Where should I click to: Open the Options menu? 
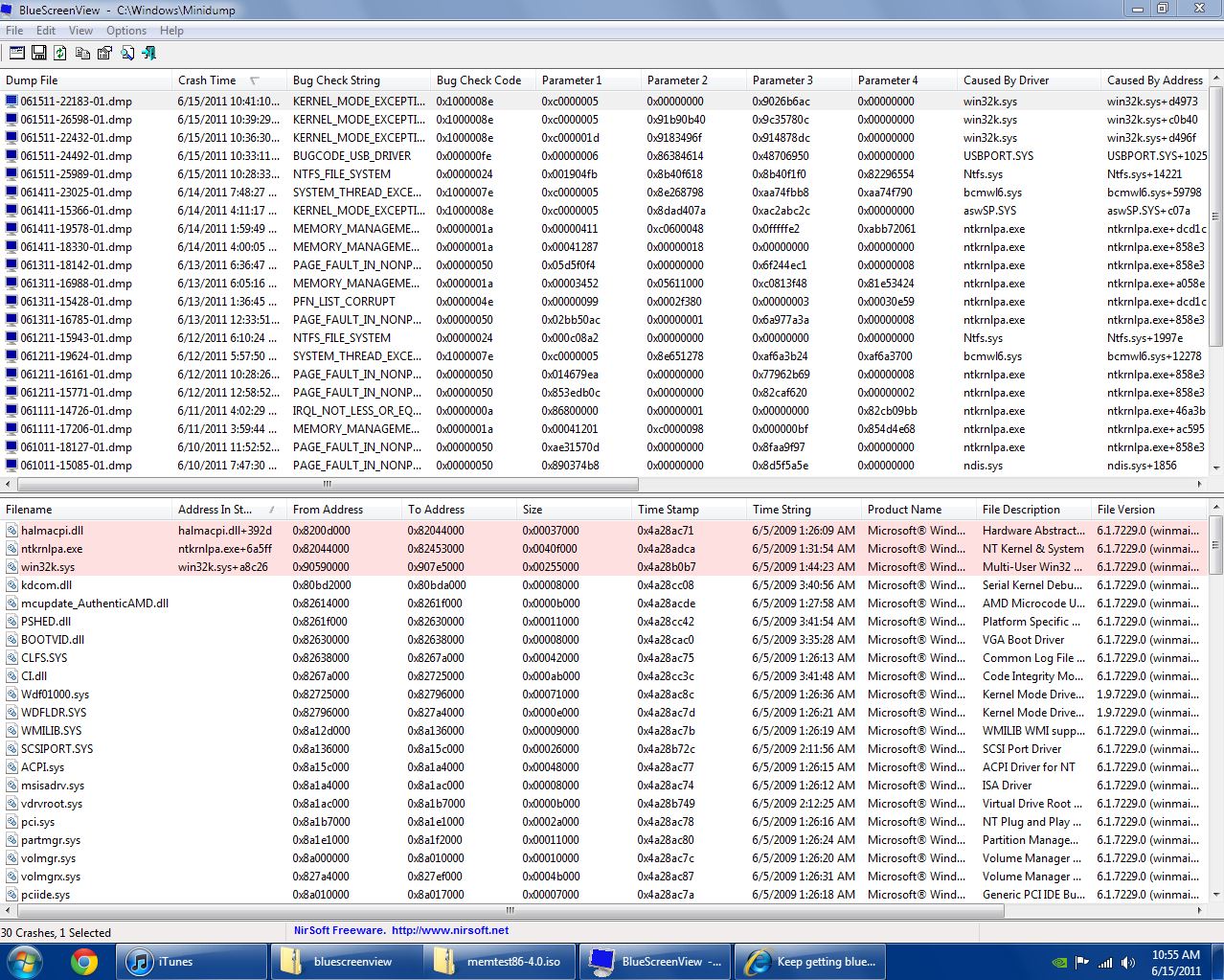point(126,31)
